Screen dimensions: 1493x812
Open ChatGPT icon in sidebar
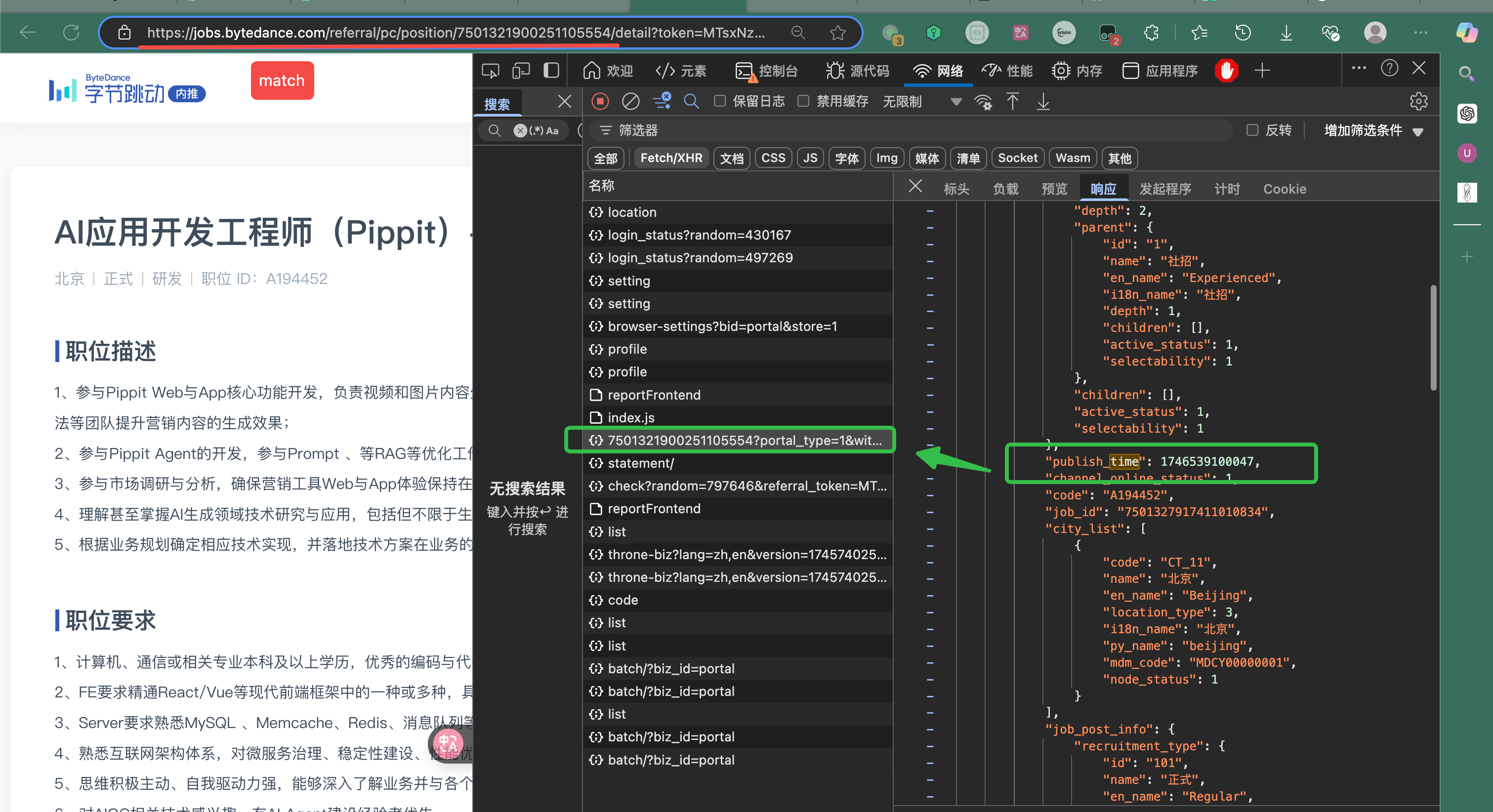point(1467,114)
